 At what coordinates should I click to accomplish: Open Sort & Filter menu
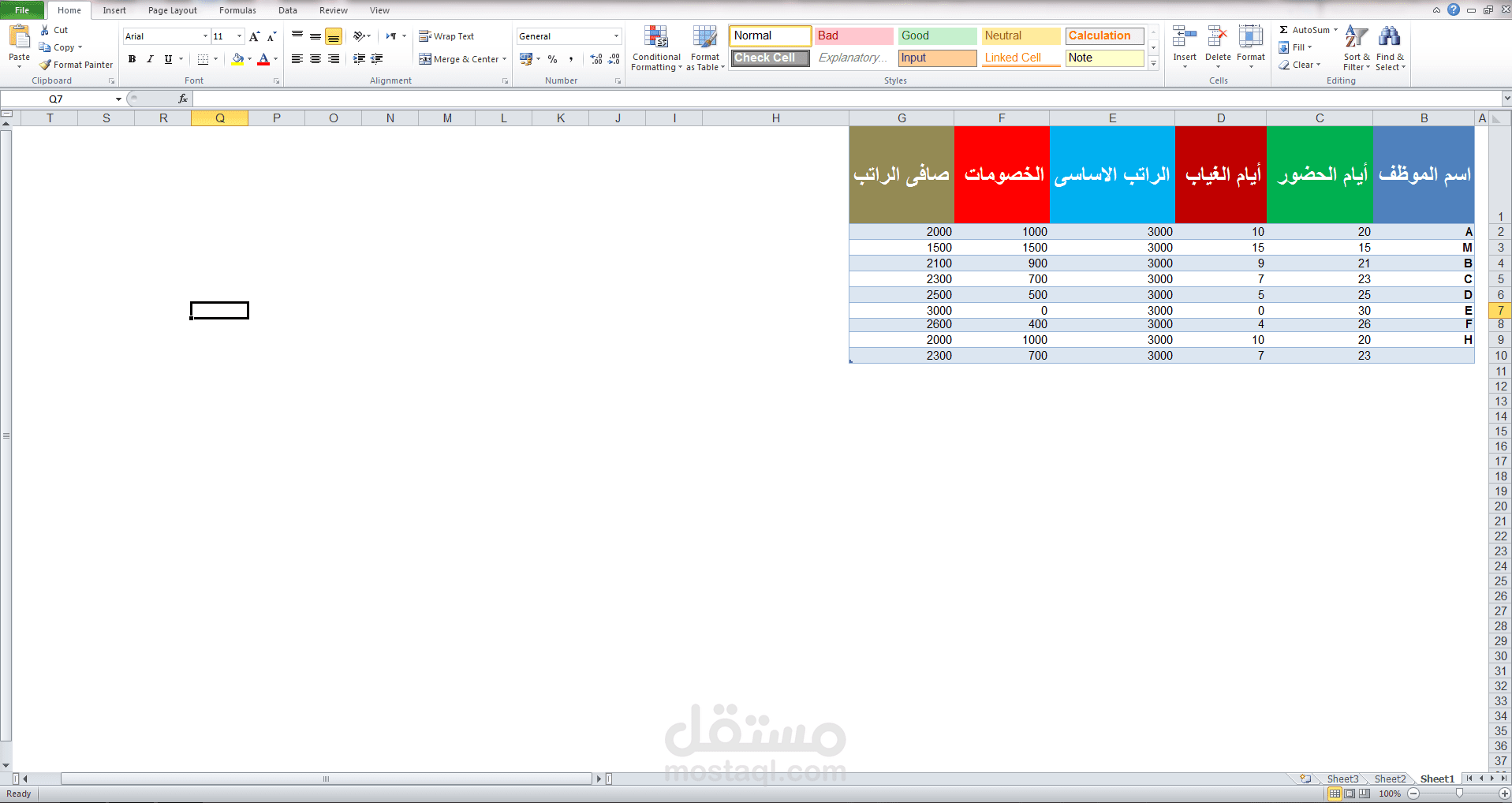click(x=1357, y=48)
